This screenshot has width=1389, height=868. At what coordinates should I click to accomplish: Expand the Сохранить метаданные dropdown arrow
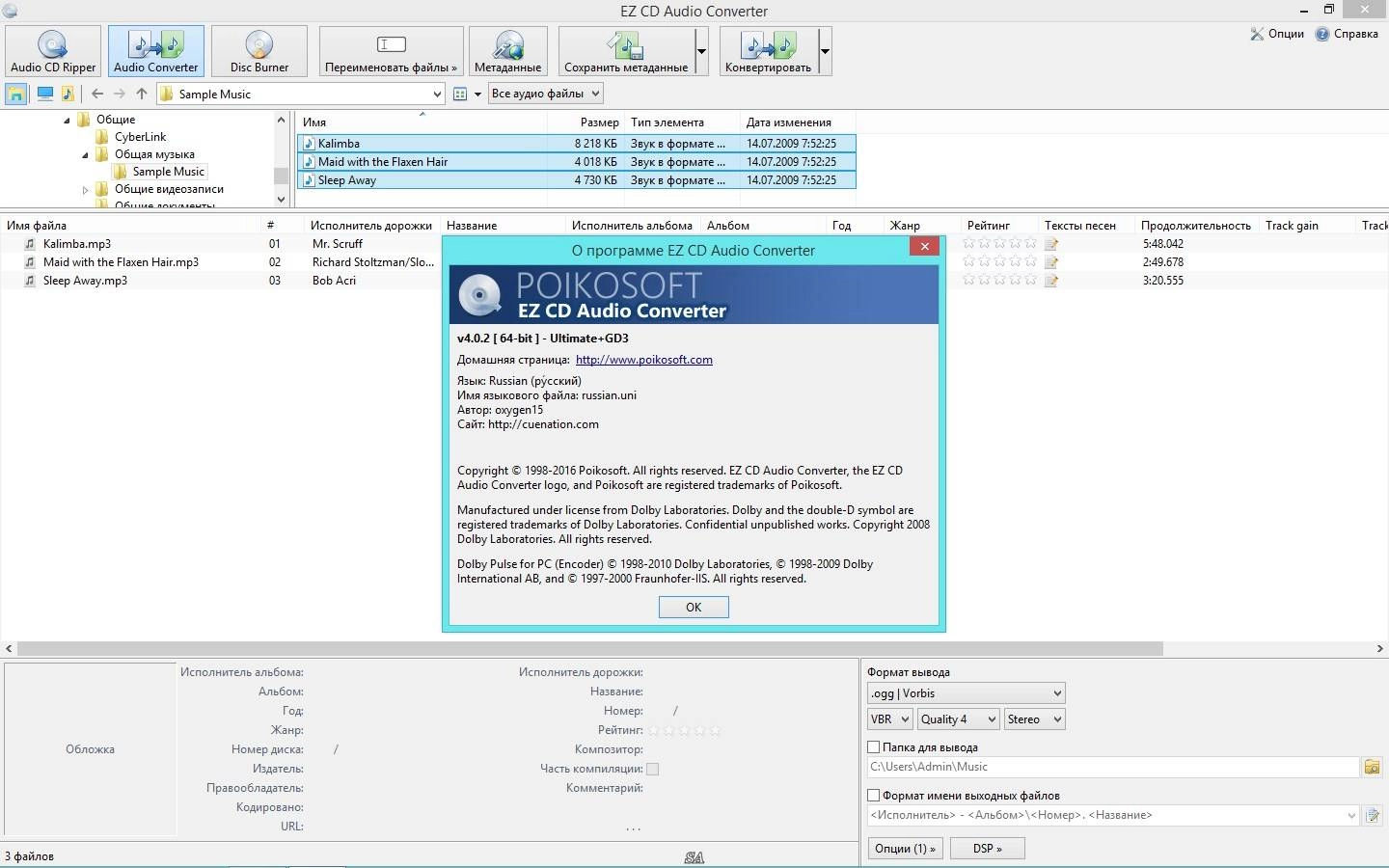click(x=701, y=51)
